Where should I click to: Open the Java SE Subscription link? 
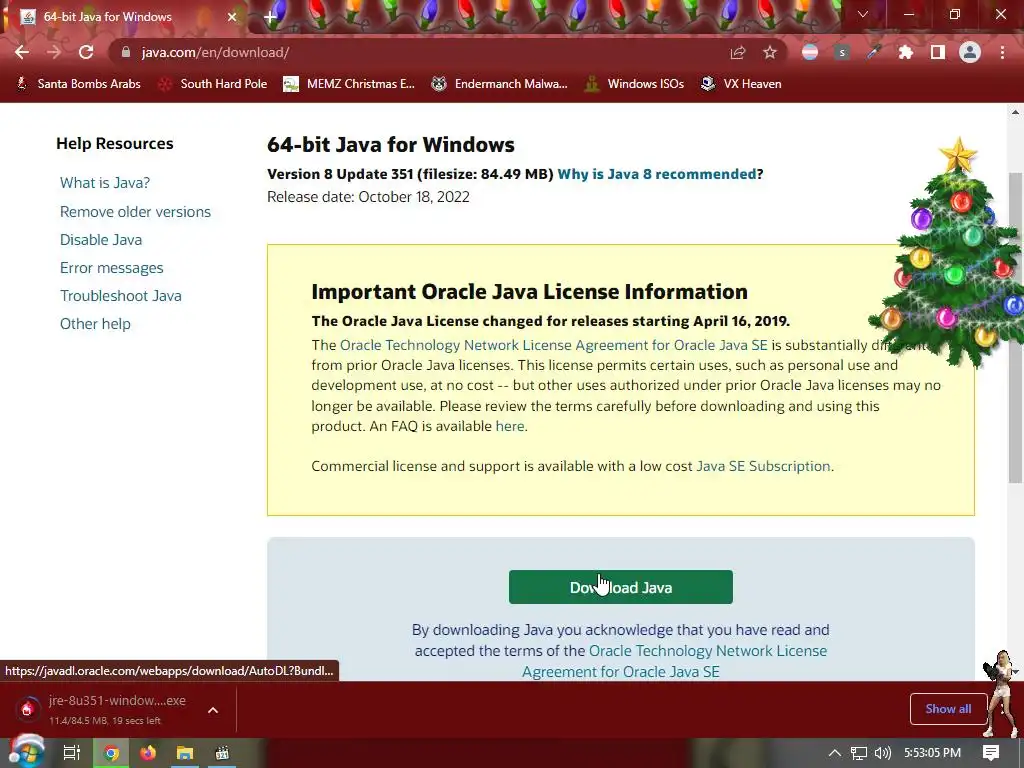[x=763, y=466]
